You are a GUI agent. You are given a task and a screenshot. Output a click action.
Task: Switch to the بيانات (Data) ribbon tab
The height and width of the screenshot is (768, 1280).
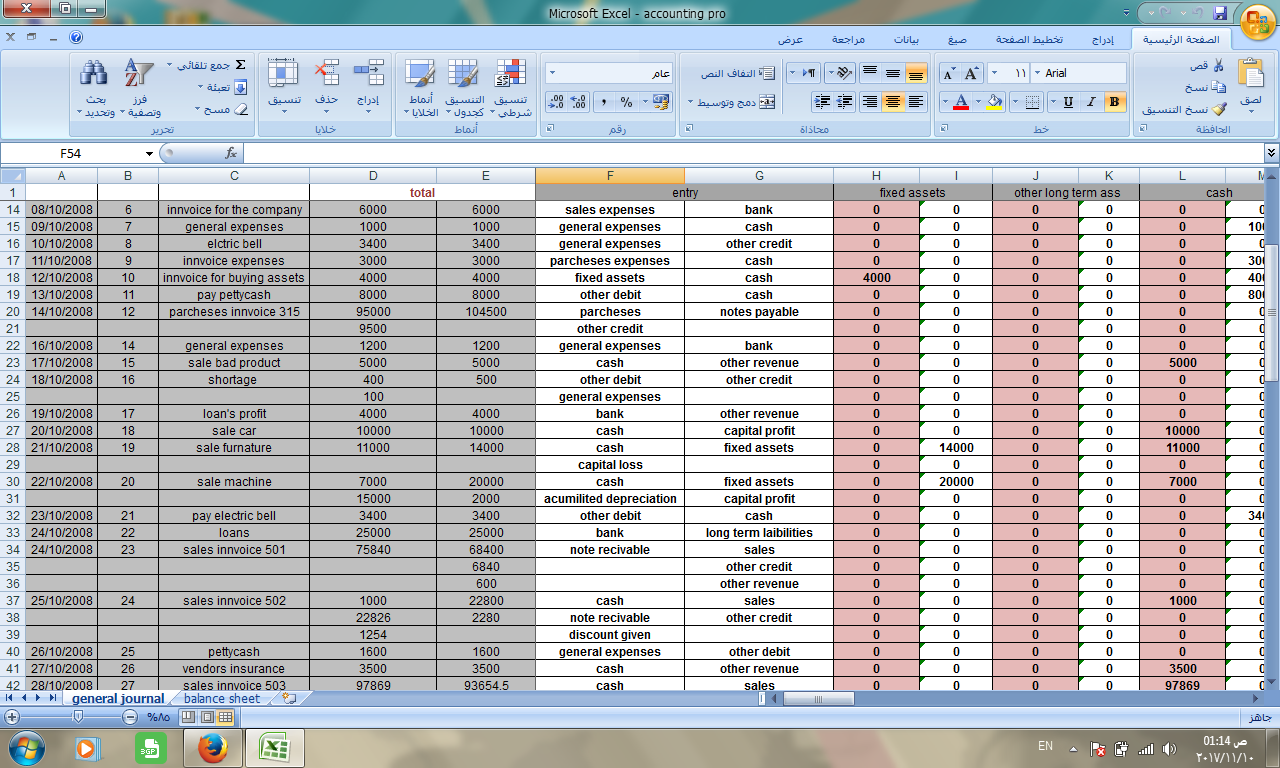pyautogui.click(x=906, y=40)
